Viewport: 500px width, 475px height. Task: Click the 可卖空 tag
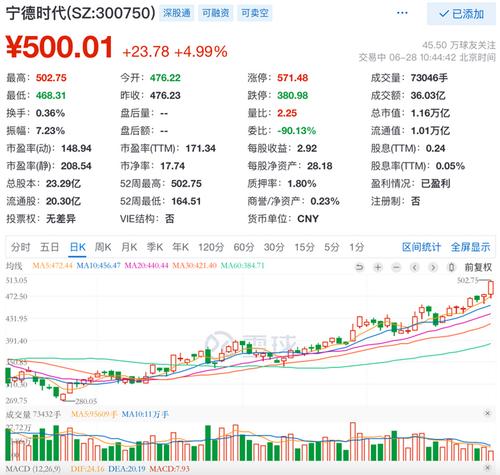[255, 13]
